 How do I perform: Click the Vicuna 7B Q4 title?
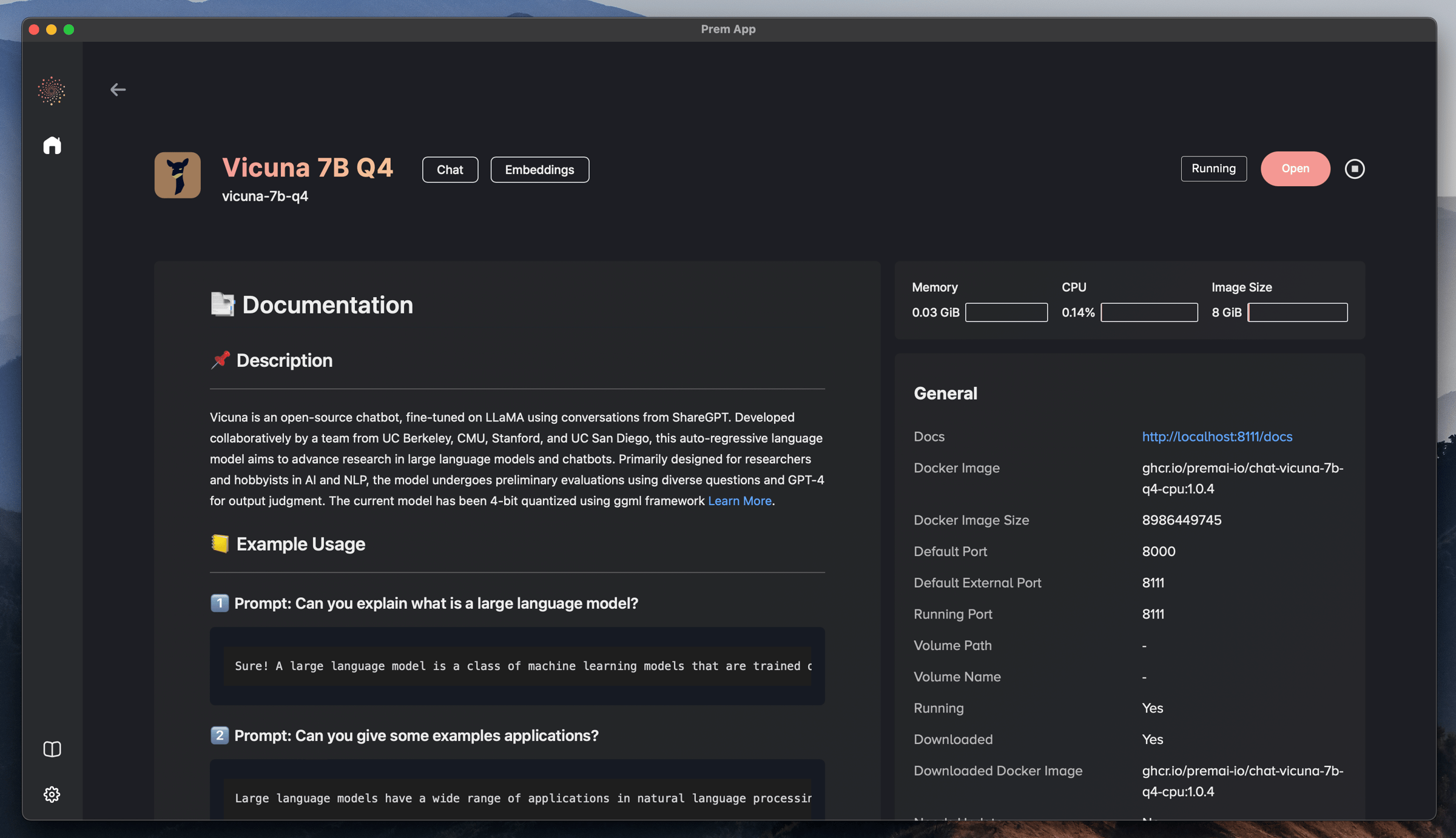pyautogui.click(x=308, y=167)
